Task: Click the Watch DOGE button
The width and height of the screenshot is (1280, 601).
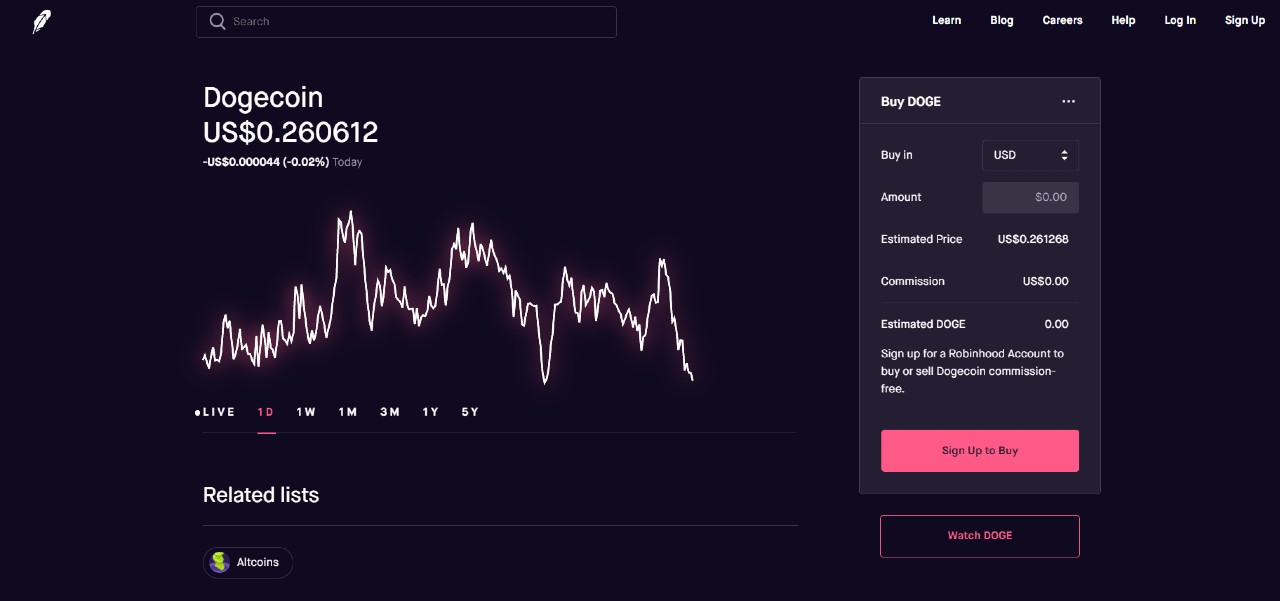Action: (x=980, y=536)
